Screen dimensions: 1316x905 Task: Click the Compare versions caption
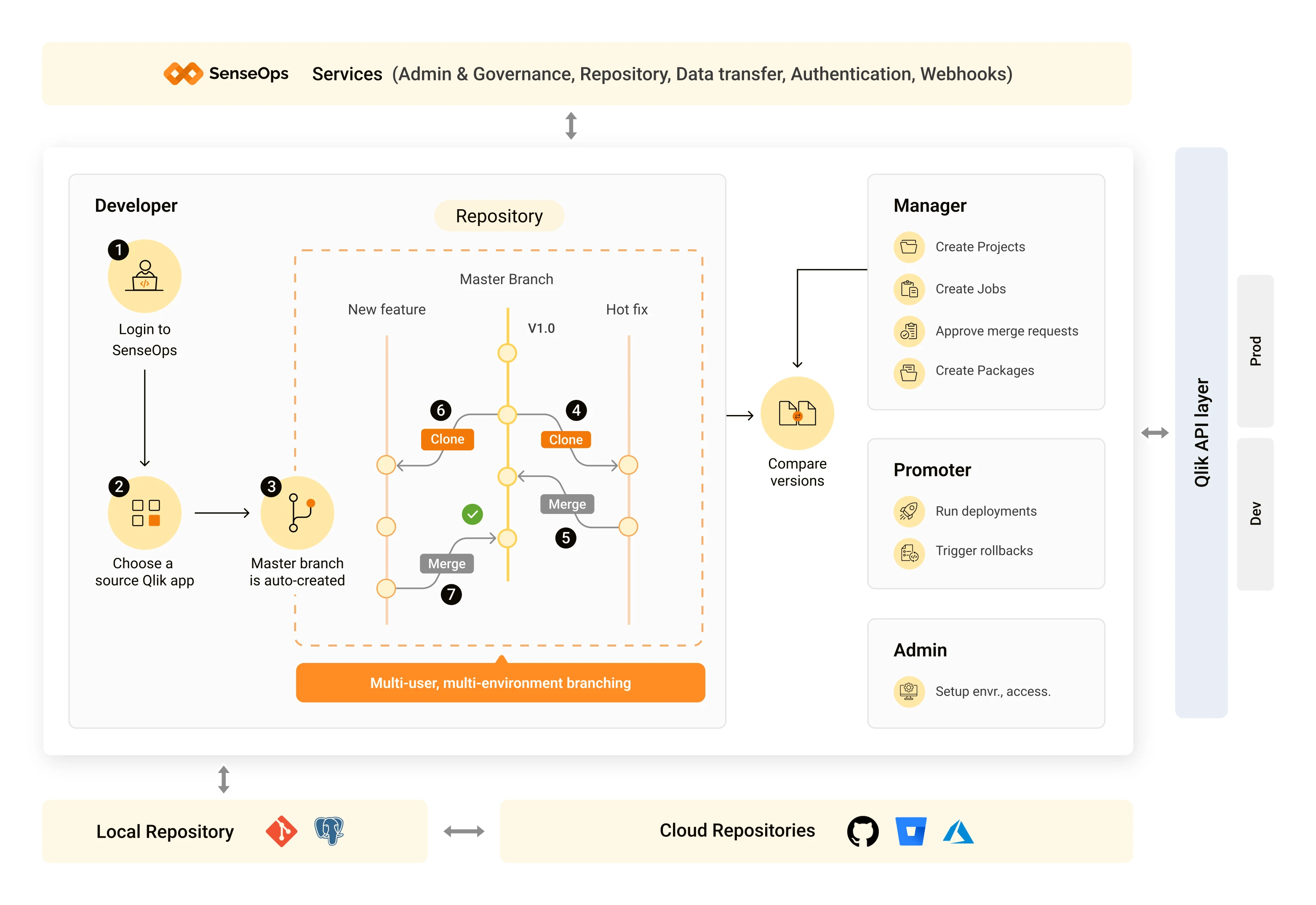click(797, 472)
